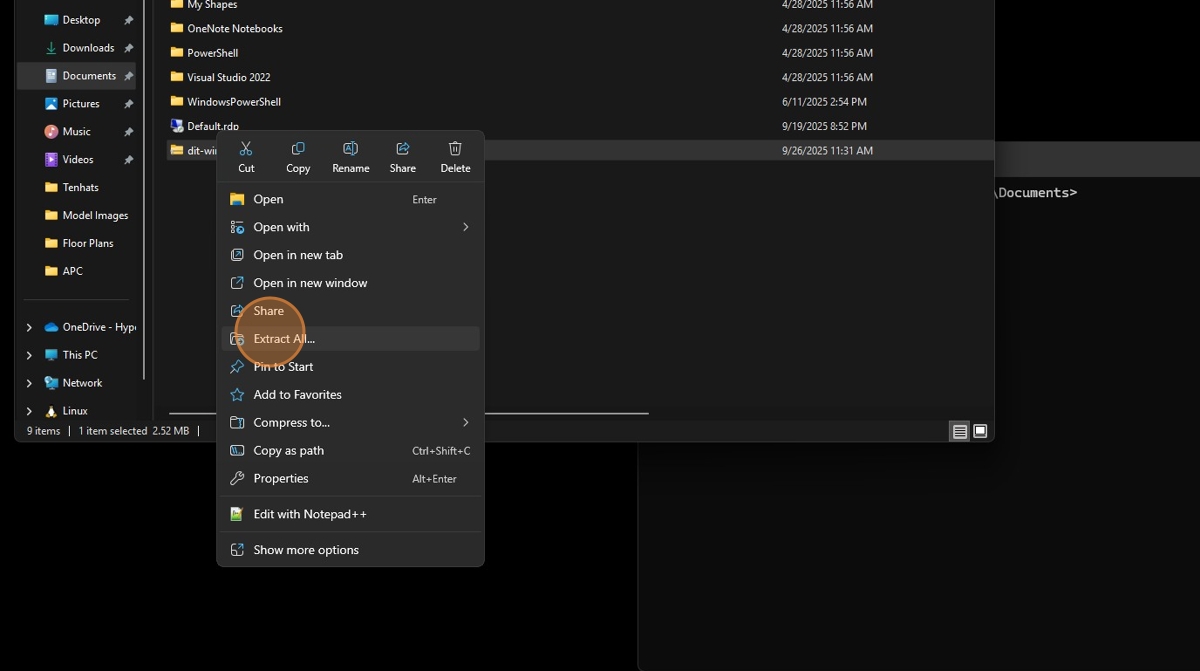
Task: Open Downloads in the navigation pane
Action: [88, 48]
